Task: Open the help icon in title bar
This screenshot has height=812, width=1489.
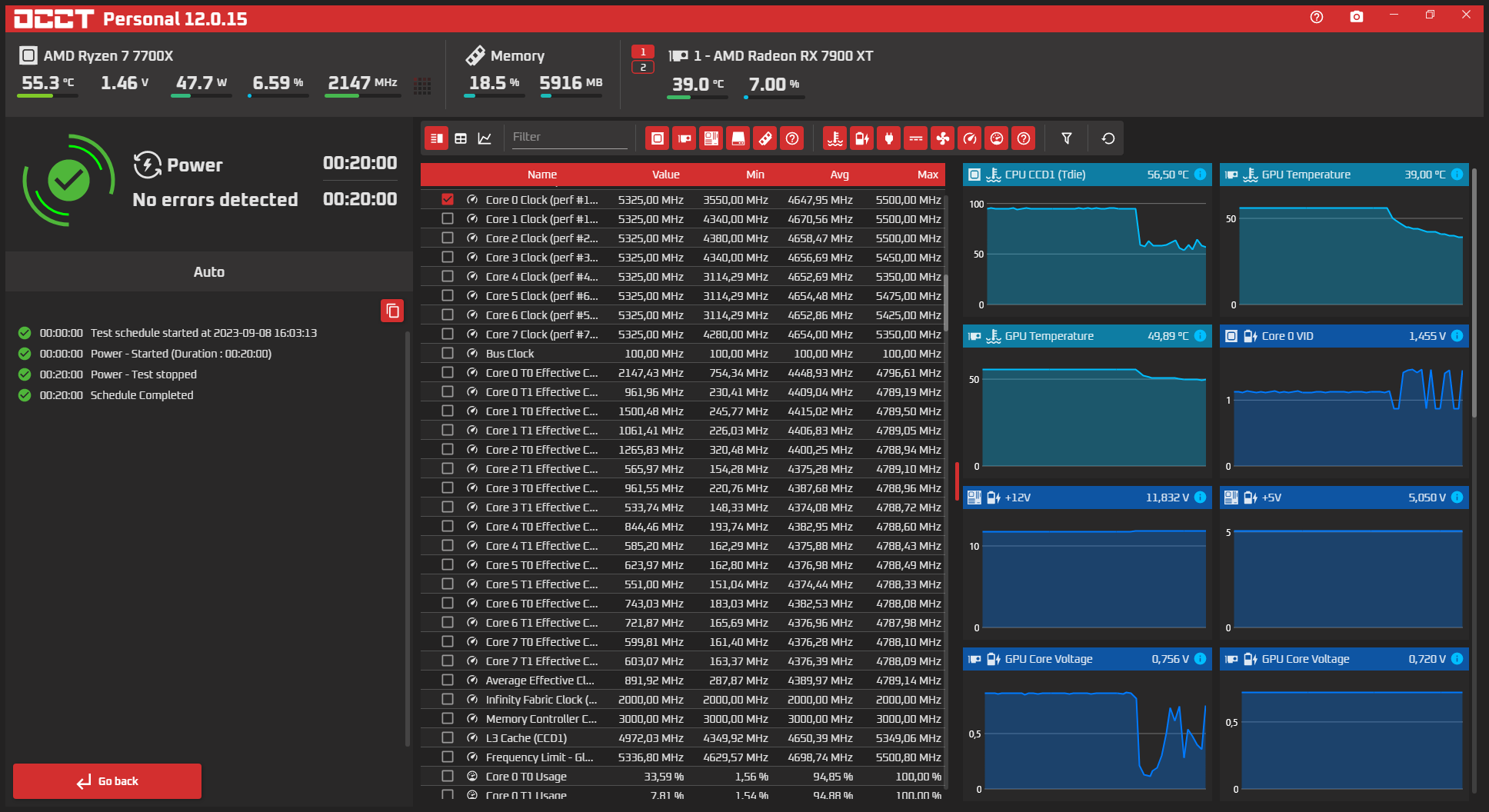Action: click(1316, 17)
